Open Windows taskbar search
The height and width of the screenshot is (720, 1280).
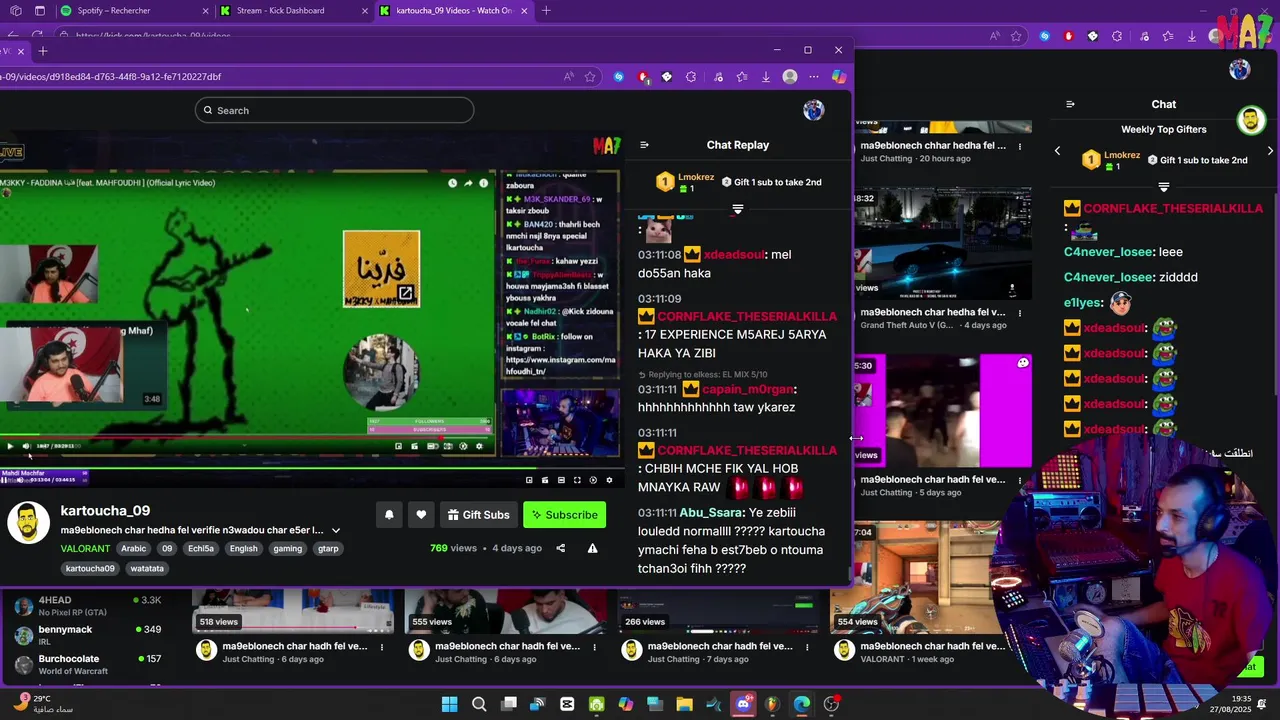(x=479, y=704)
